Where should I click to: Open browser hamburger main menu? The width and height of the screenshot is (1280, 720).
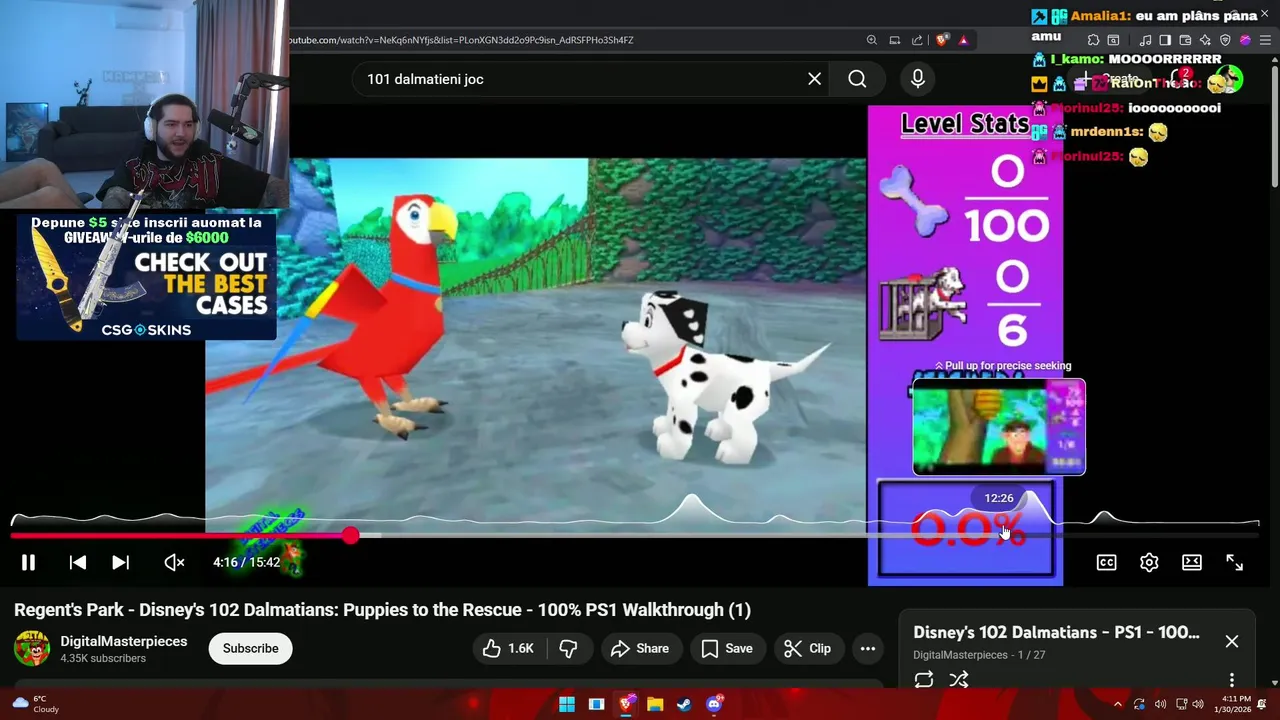point(1266,40)
